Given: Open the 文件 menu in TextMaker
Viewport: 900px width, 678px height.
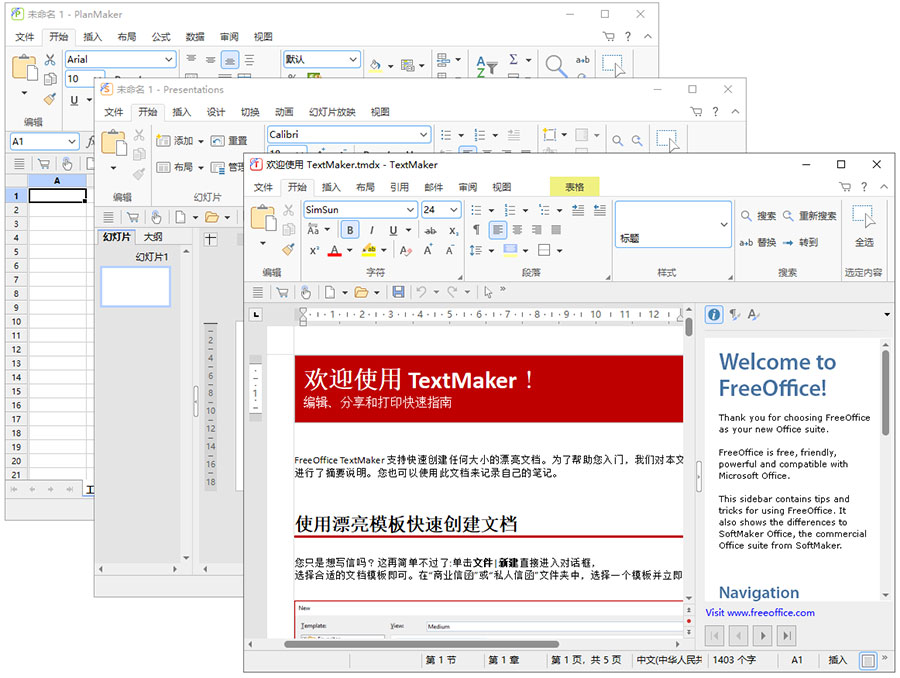Looking at the screenshot, I should pyautogui.click(x=263, y=187).
